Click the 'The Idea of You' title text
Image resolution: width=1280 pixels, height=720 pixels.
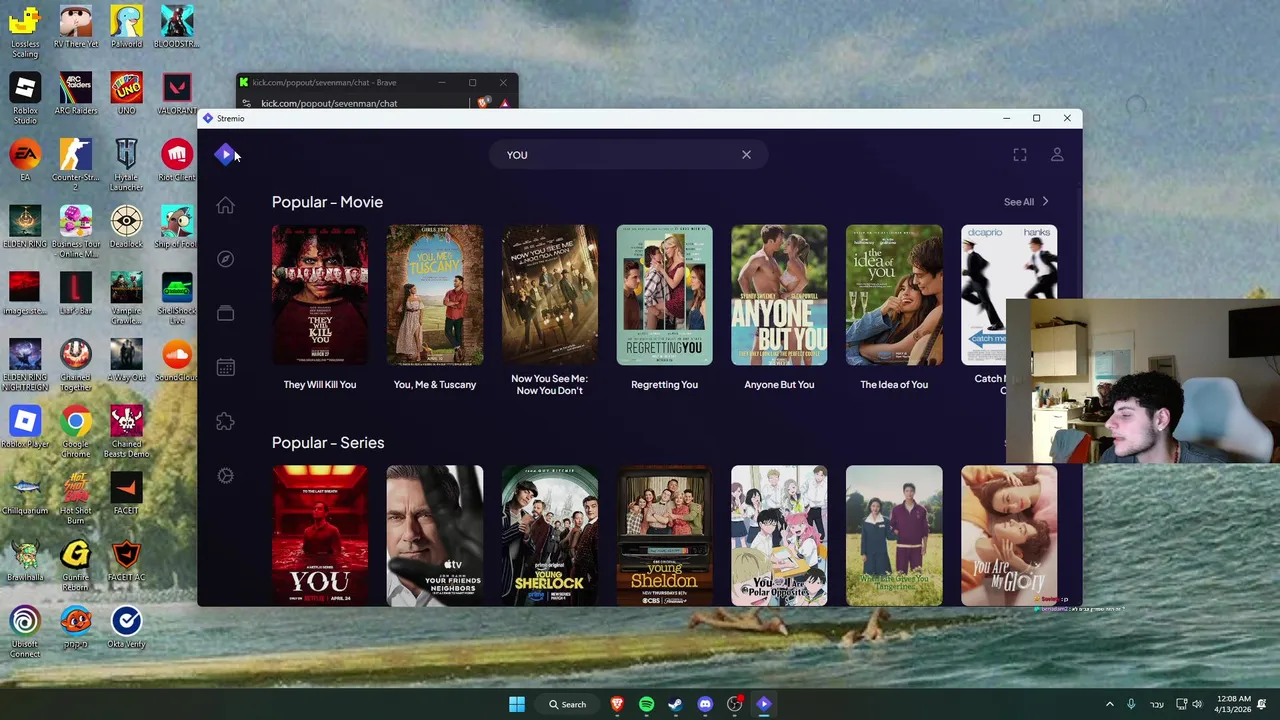tap(894, 384)
